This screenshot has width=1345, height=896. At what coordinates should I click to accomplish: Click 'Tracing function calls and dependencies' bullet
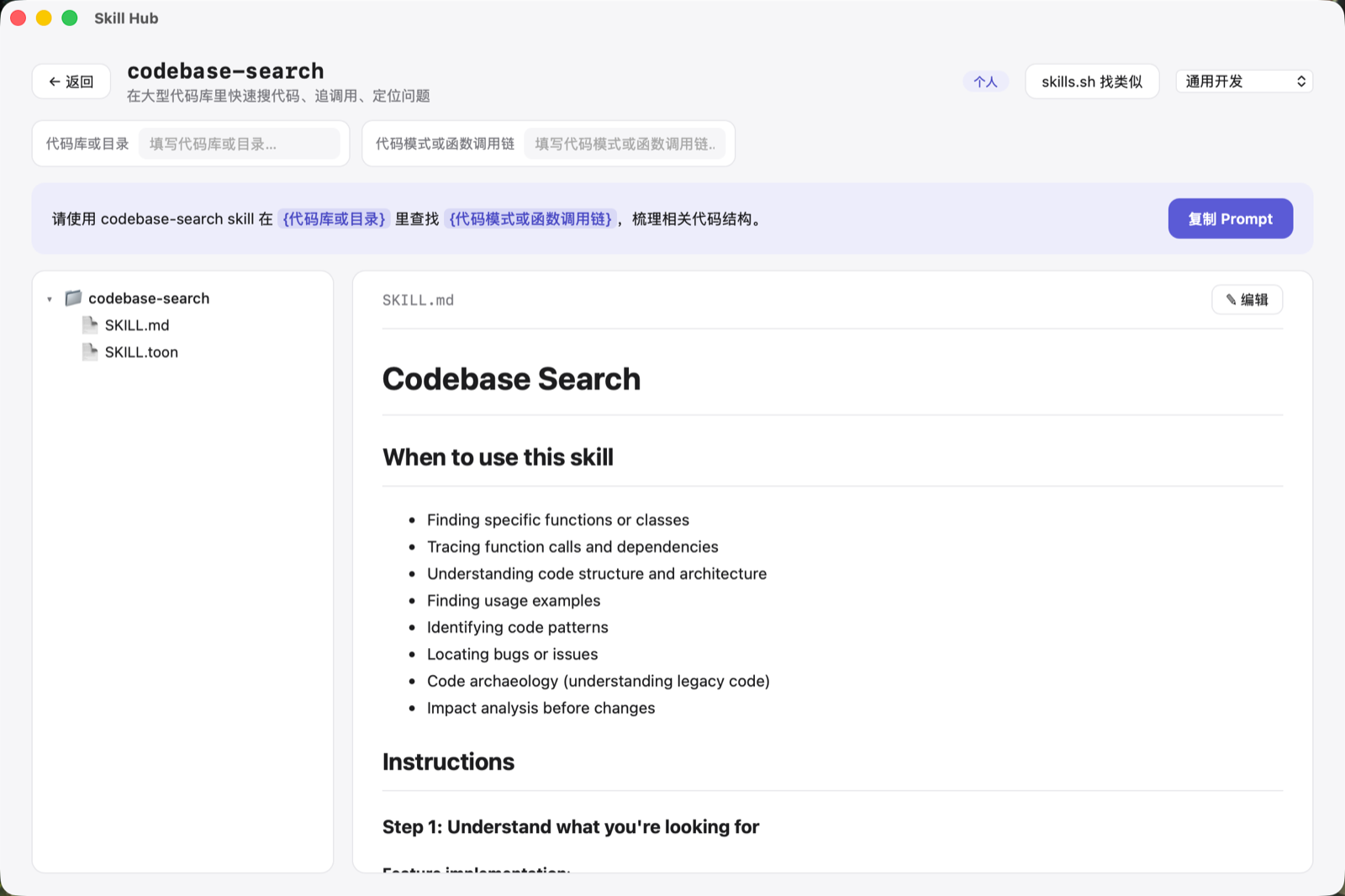[572, 547]
